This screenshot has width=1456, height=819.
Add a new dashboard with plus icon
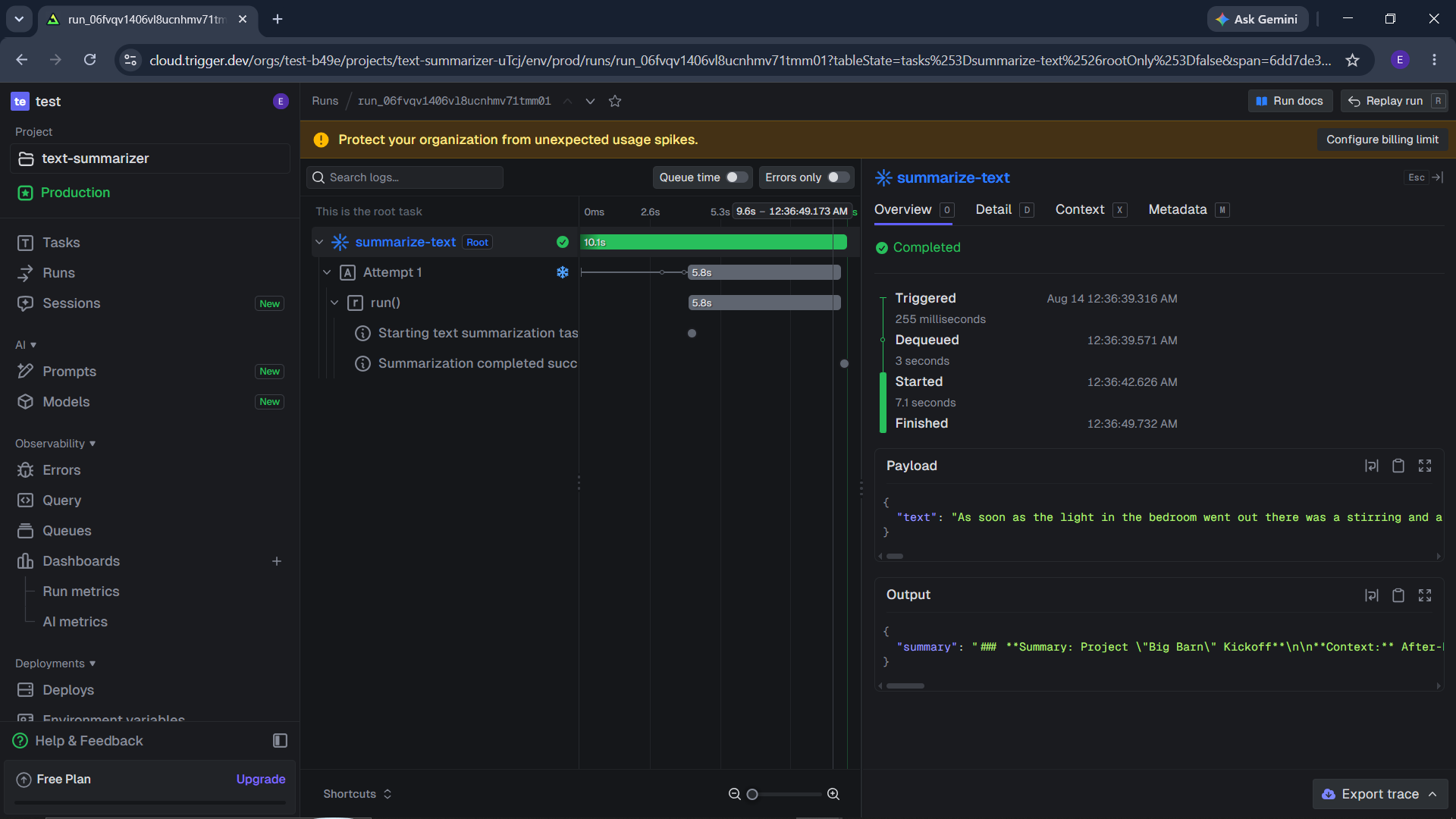point(277,561)
